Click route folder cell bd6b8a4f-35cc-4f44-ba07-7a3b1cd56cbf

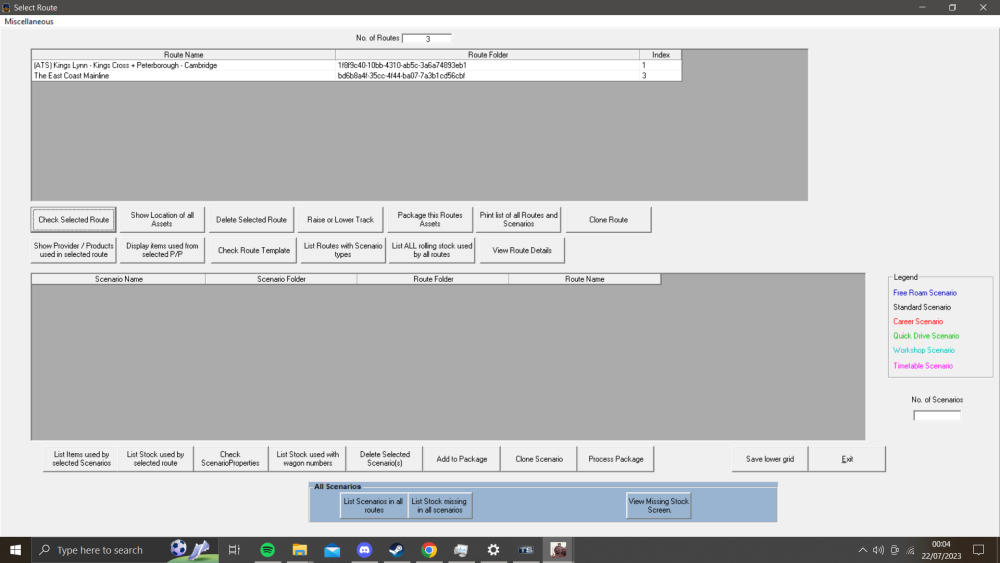coord(488,75)
